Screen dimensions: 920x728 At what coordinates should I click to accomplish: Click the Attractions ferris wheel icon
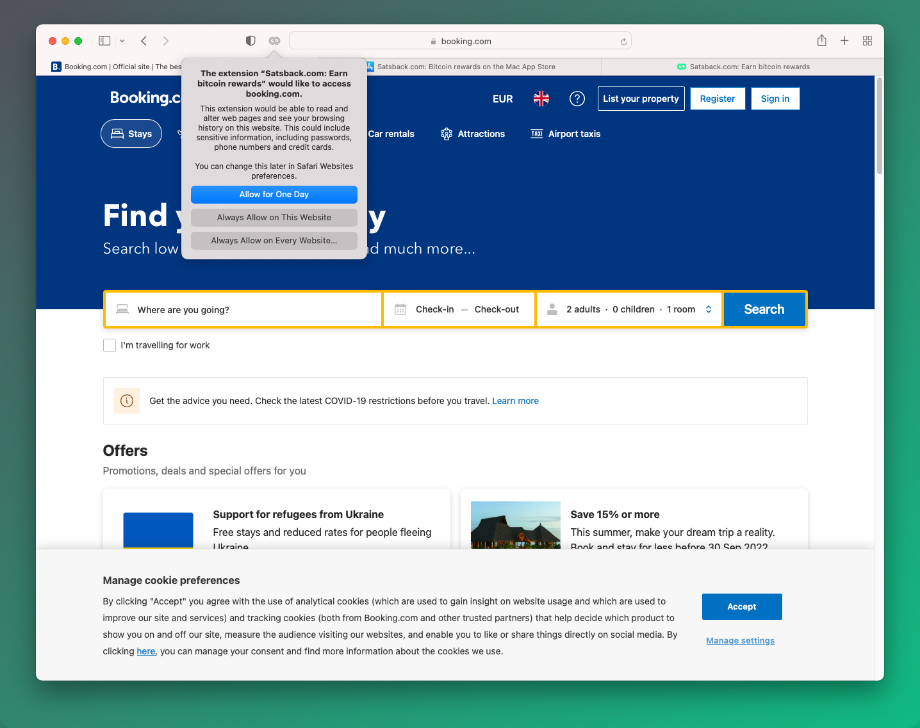tap(447, 134)
